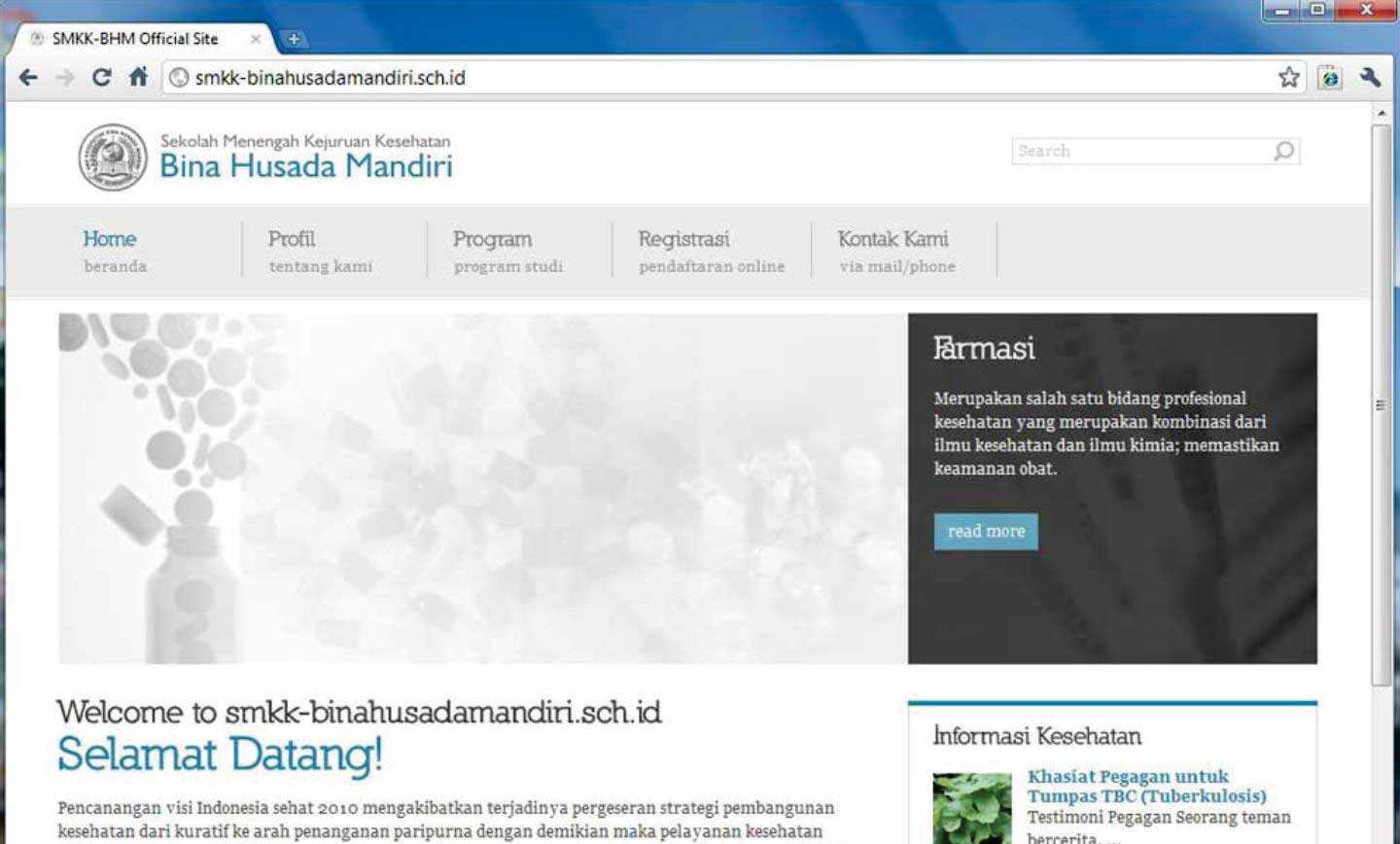
Task: Open the wrench settings menu
Action: point(1371,78)
